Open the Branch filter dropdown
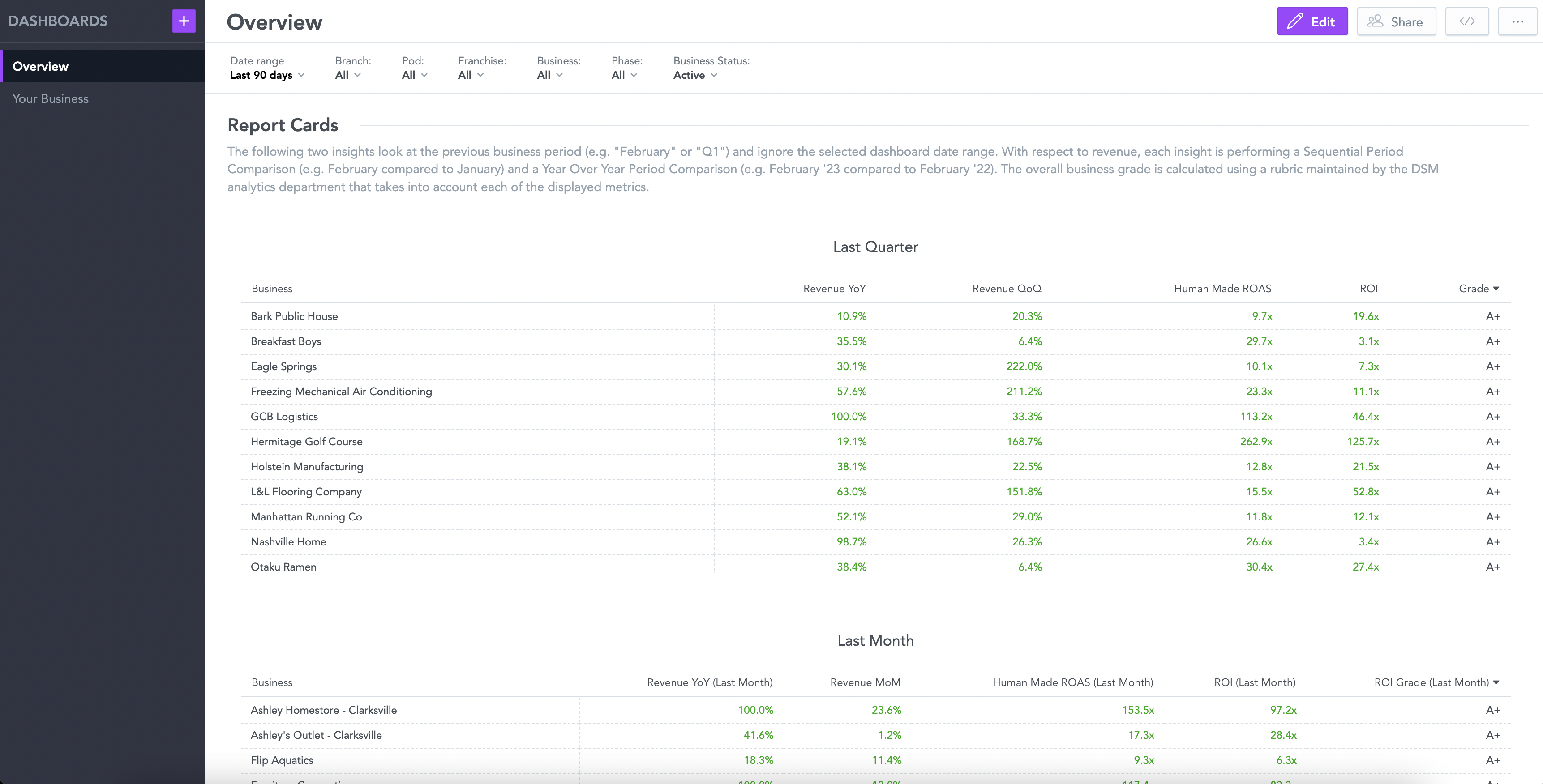Image resolution: width=1543 pixels, height=784 pixels. 348,76
